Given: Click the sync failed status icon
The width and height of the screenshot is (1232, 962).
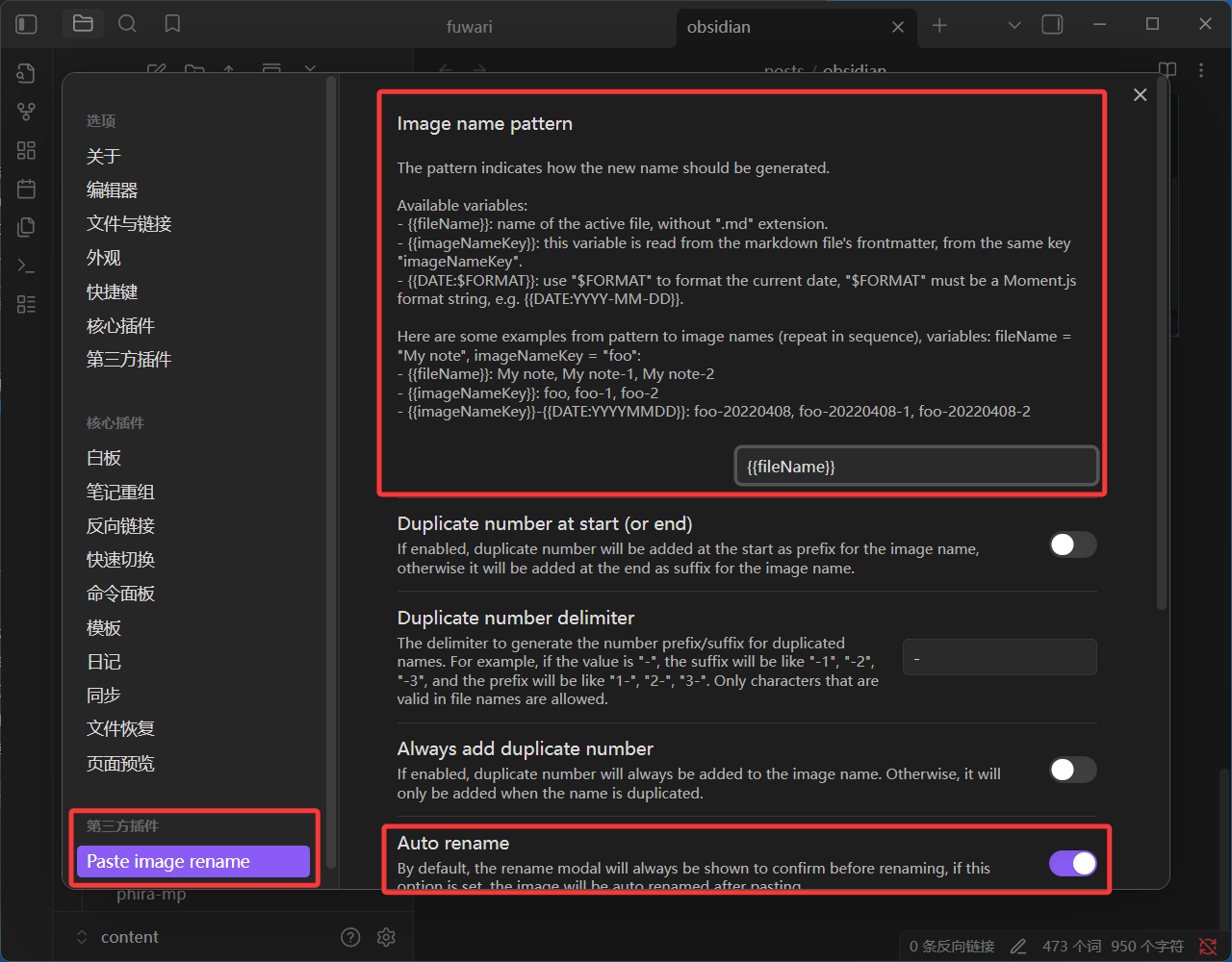Looking at the screenshot, I should [1208, 947].
